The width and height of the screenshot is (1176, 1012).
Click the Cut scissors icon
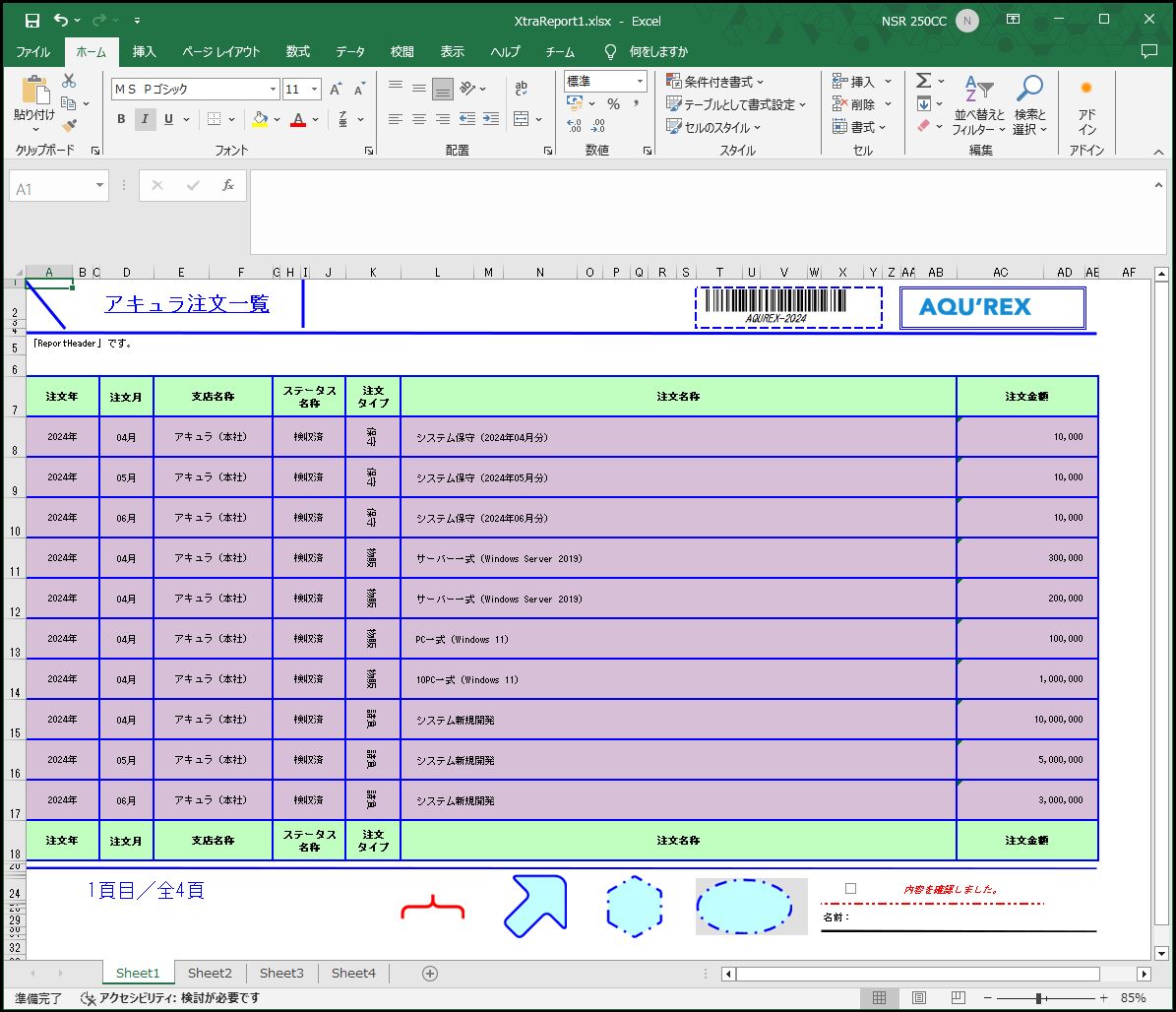click(x=69, y=81)
